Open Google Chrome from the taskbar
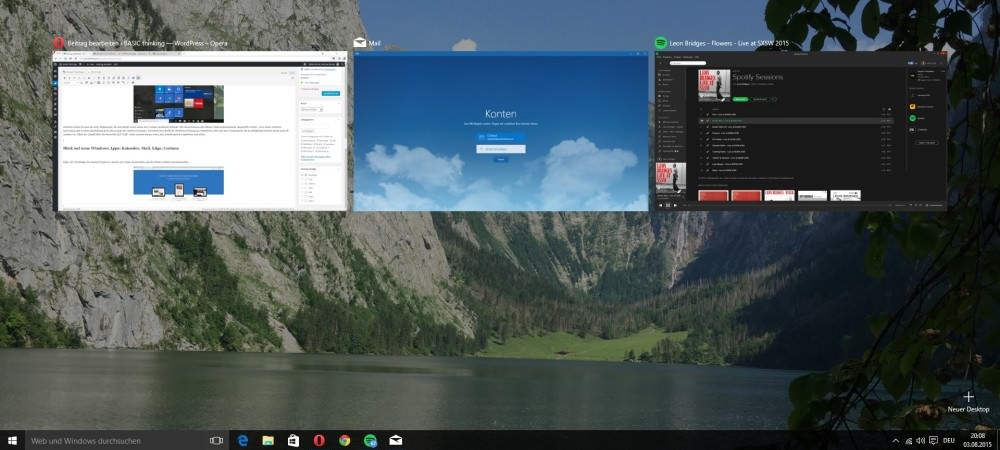 (x=344, y=440)
